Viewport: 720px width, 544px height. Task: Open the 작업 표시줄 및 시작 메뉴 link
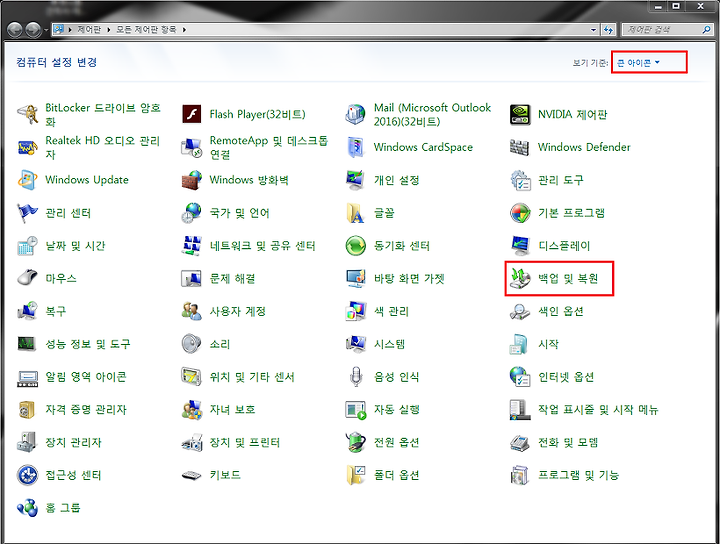click(598, 409)
